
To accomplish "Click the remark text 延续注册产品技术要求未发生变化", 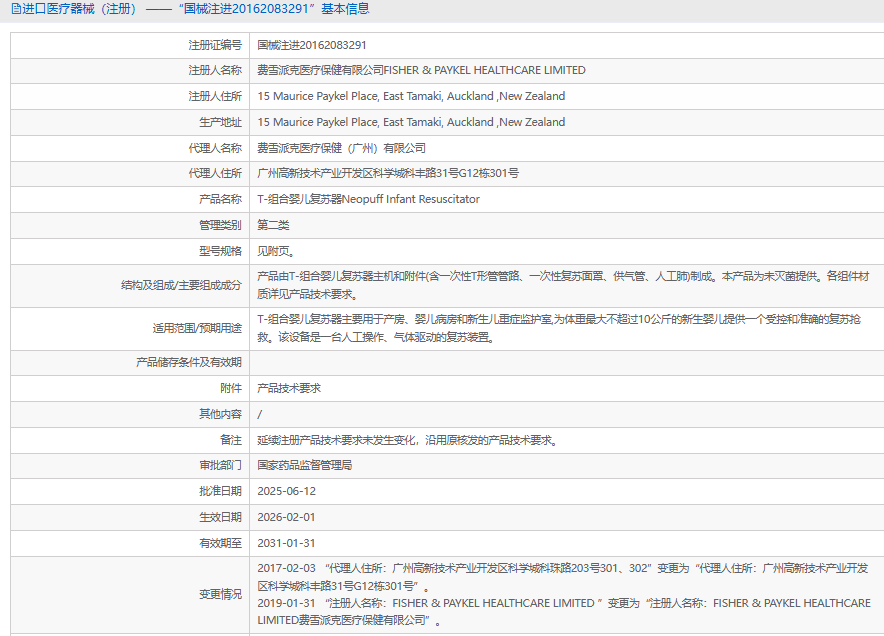I will (x=408, y=440).
